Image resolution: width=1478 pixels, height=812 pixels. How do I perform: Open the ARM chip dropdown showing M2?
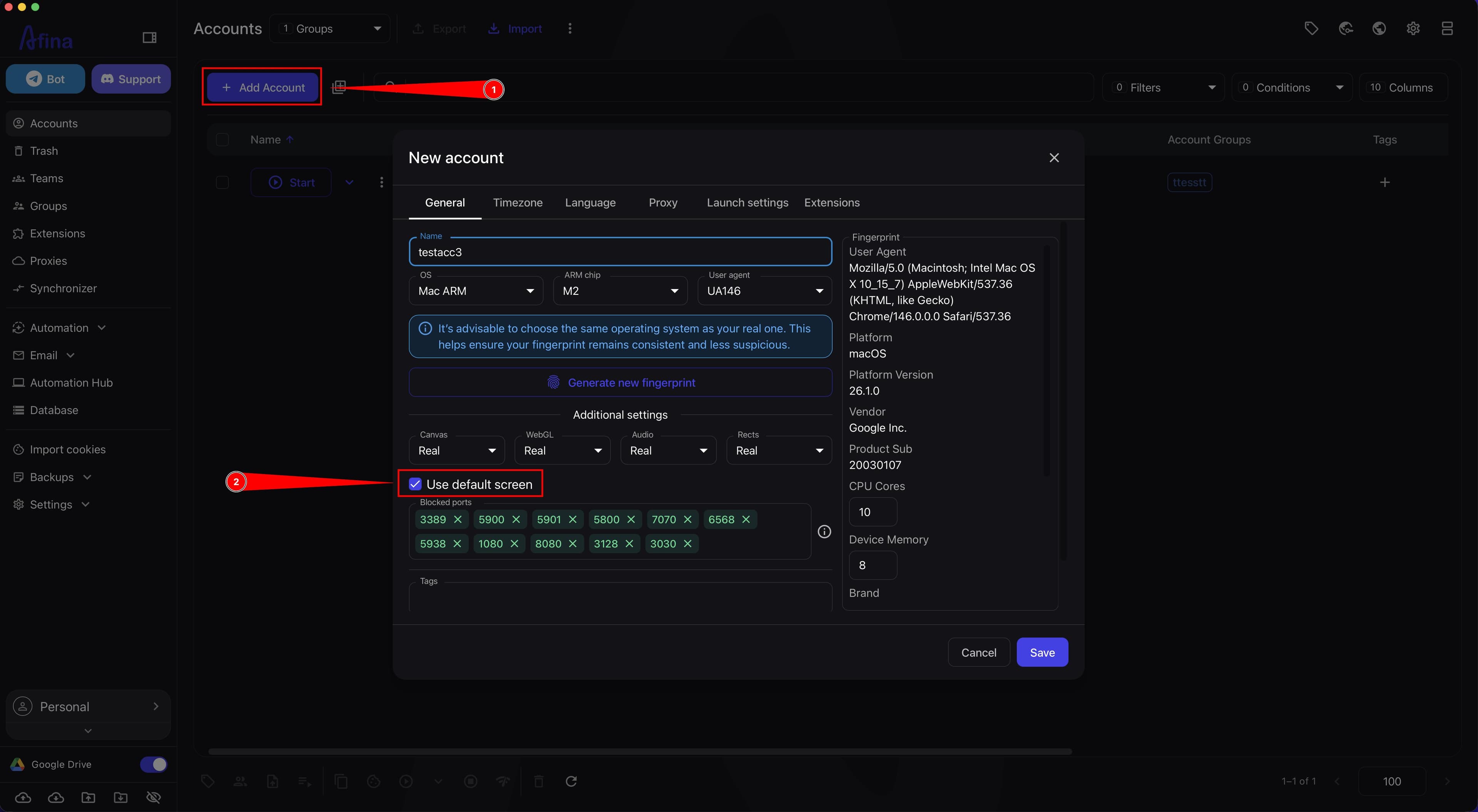pos(620,291)
